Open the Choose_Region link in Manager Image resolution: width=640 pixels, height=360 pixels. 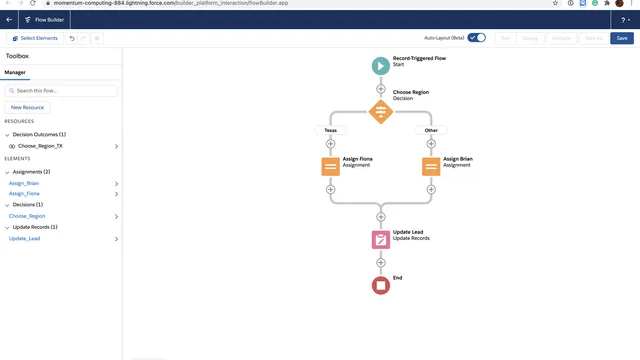tap(27, 216)
